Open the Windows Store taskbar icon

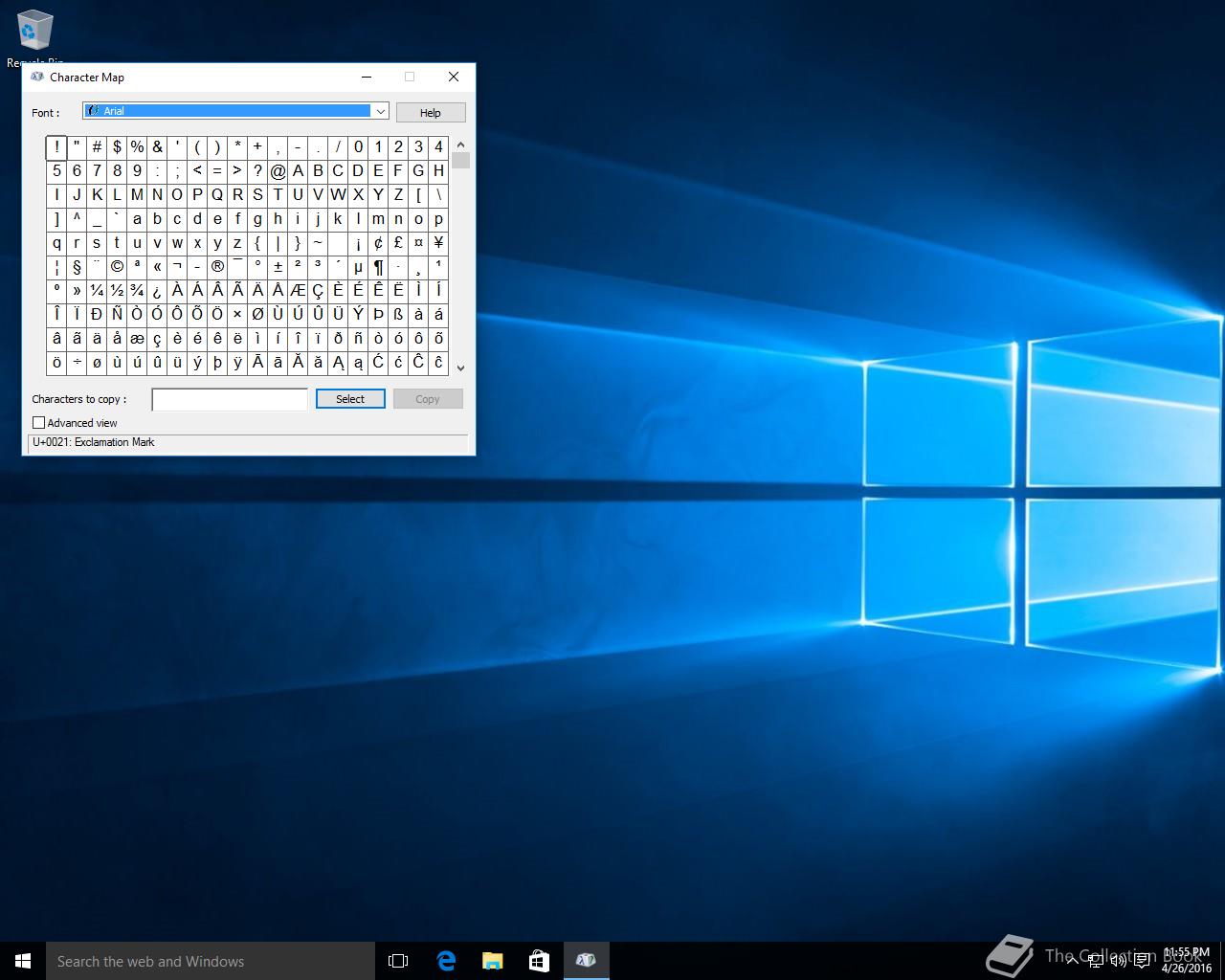coord(539,961)
